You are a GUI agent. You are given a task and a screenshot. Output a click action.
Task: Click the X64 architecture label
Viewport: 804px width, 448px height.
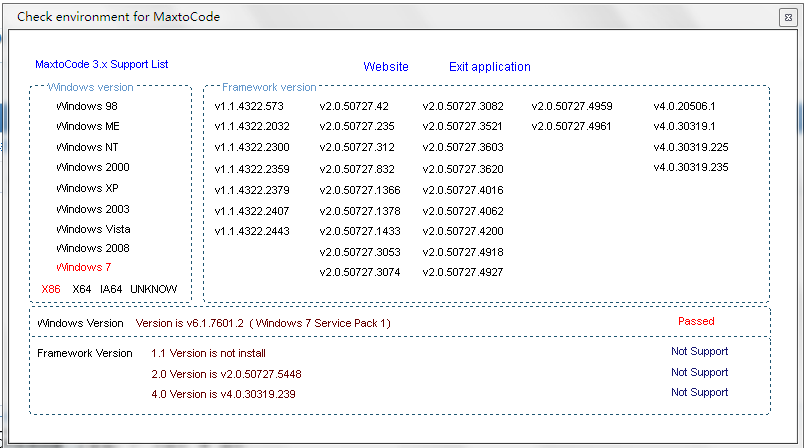click(x=82, y=289)
